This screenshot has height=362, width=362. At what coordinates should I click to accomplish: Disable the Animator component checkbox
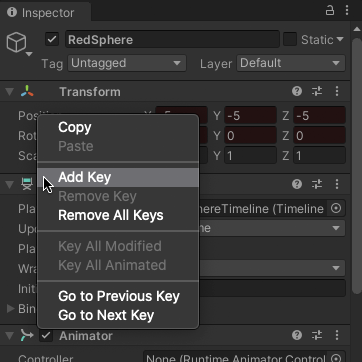click(46, 335)
